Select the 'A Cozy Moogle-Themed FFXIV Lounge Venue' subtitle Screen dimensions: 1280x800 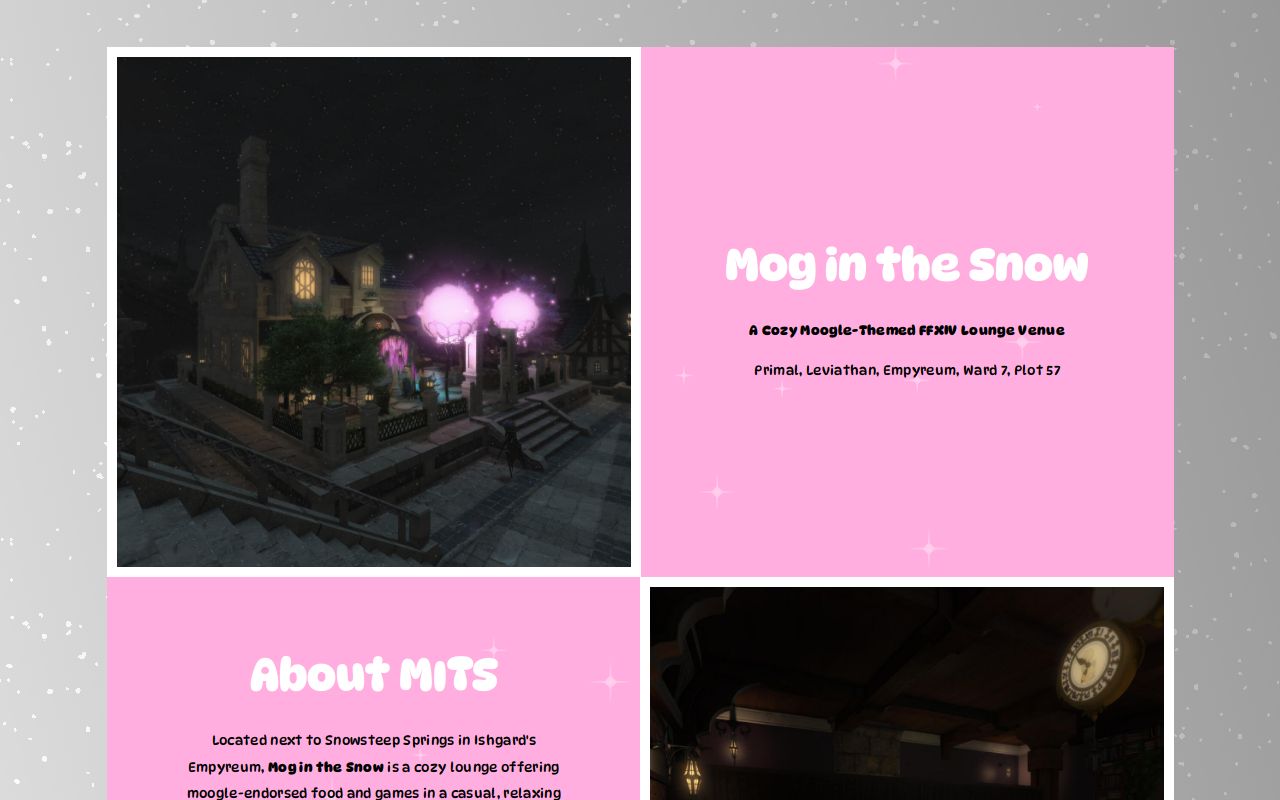906,331
